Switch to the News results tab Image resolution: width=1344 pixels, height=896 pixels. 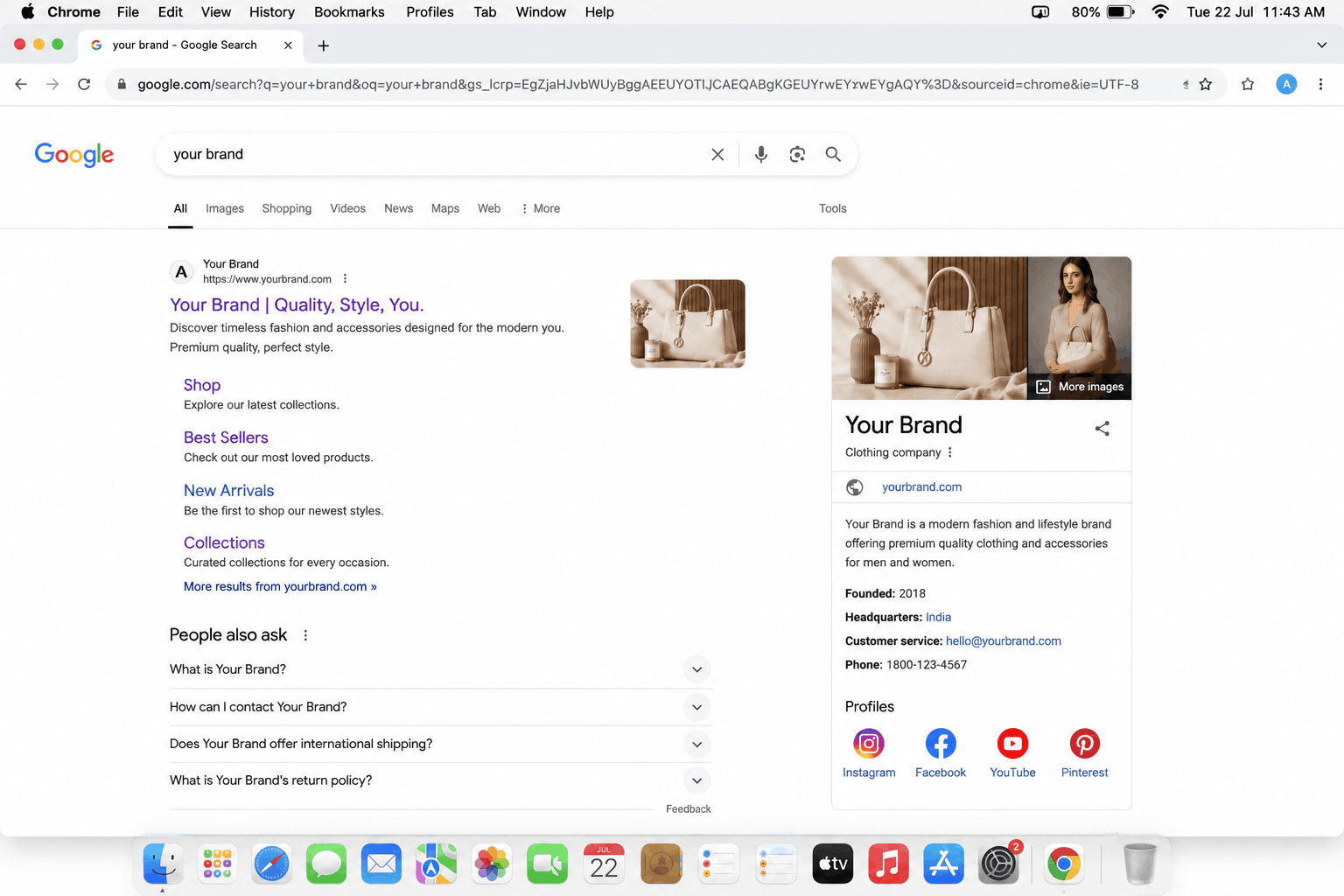pos(398,208)
